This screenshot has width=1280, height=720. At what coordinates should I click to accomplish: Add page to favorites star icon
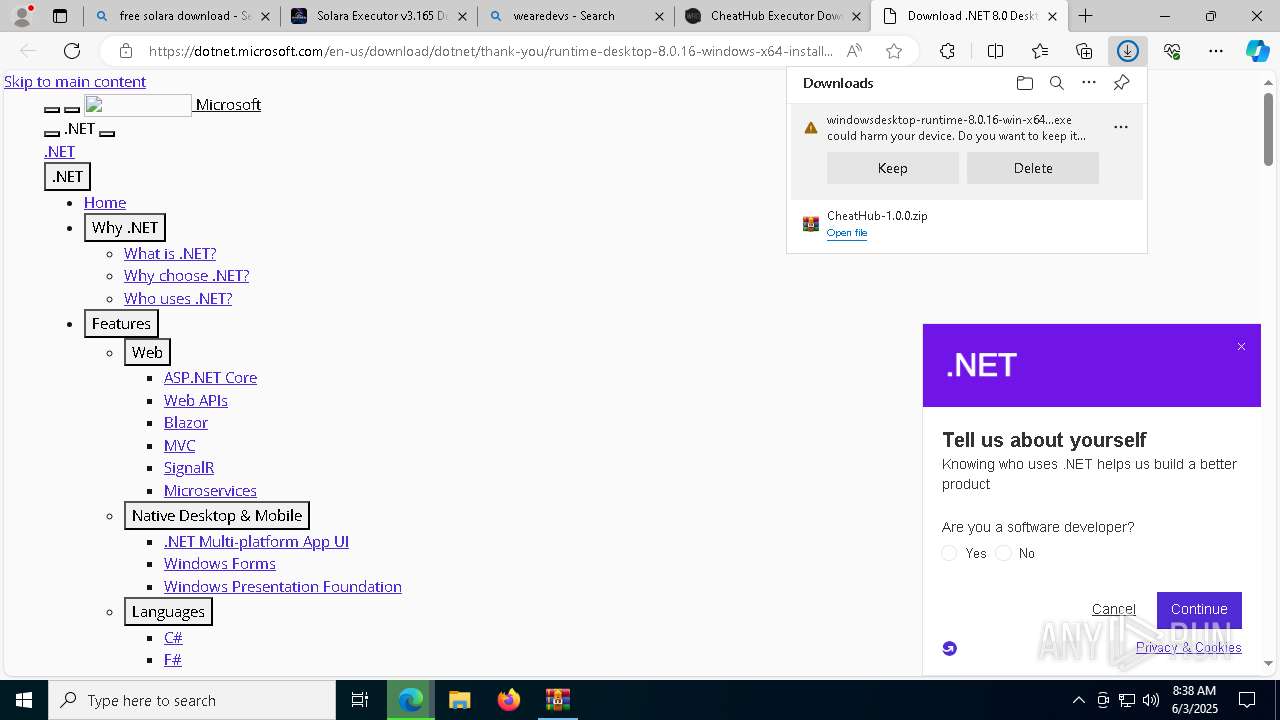894,51
